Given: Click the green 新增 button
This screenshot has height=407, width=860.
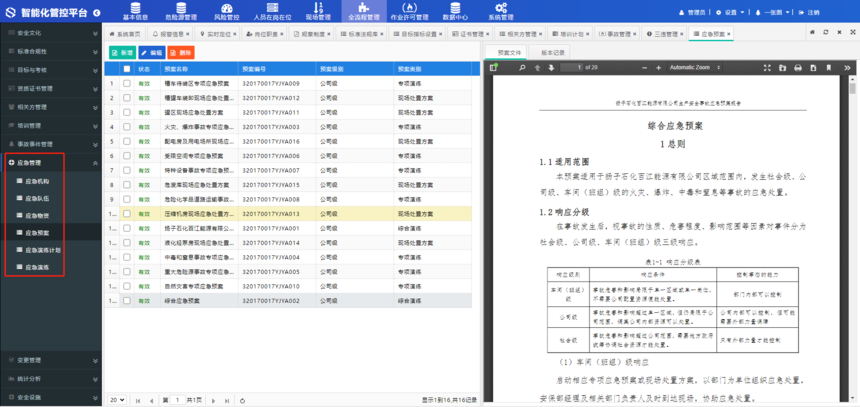Looking at the screenshot, I should pos(123,52).
